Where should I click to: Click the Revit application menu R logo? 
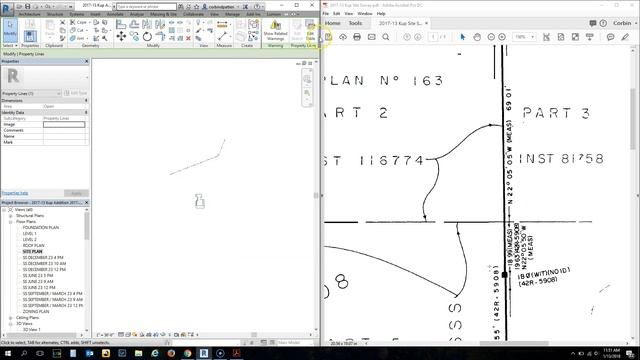coord(7,9)
